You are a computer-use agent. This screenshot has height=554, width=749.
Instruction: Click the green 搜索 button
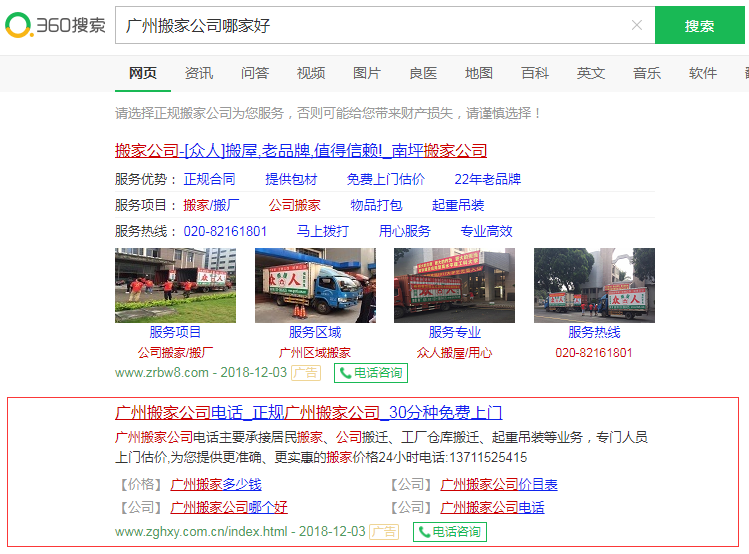pos(699,25)
